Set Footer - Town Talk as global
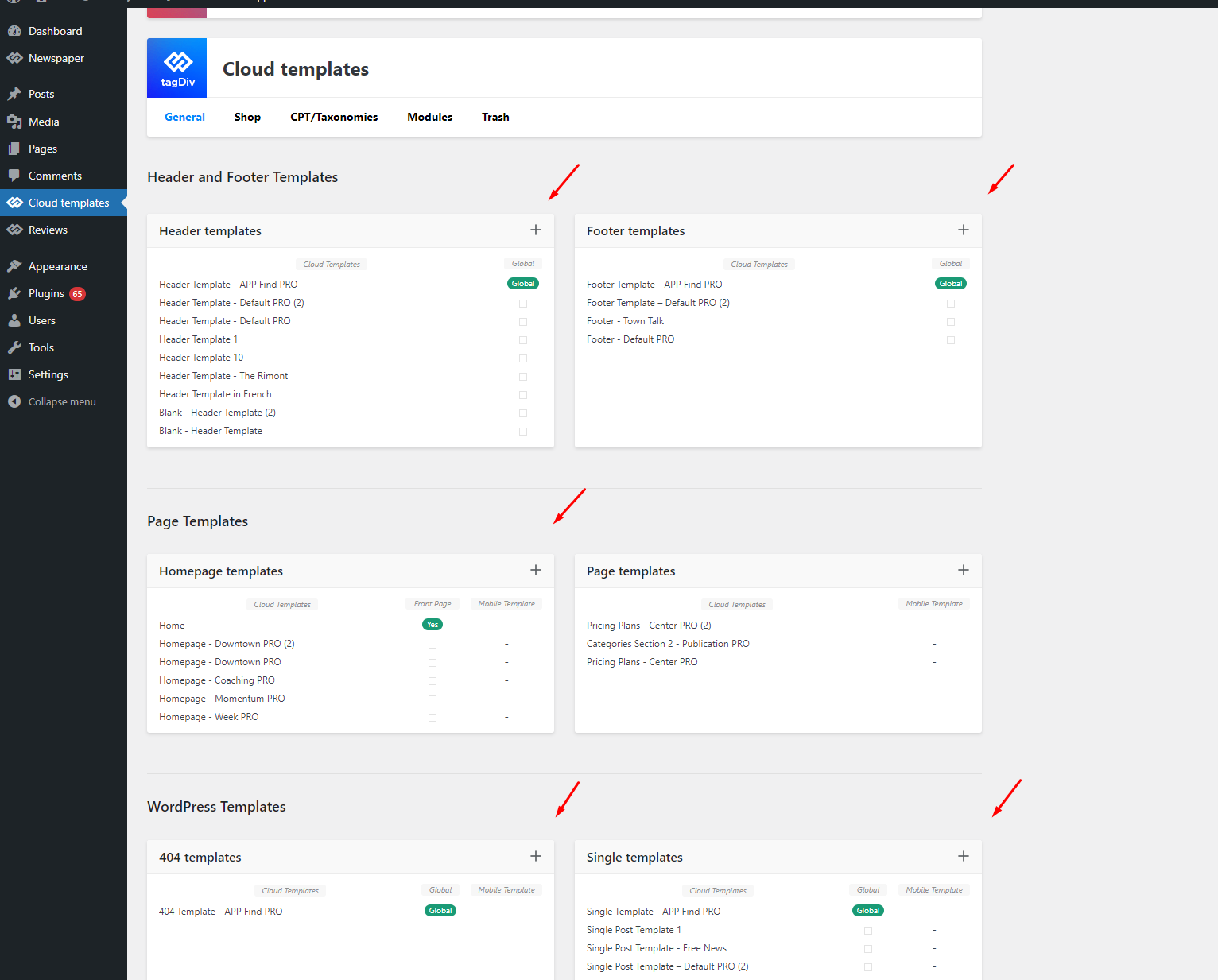1218x980 pixels. coord(951,321)
